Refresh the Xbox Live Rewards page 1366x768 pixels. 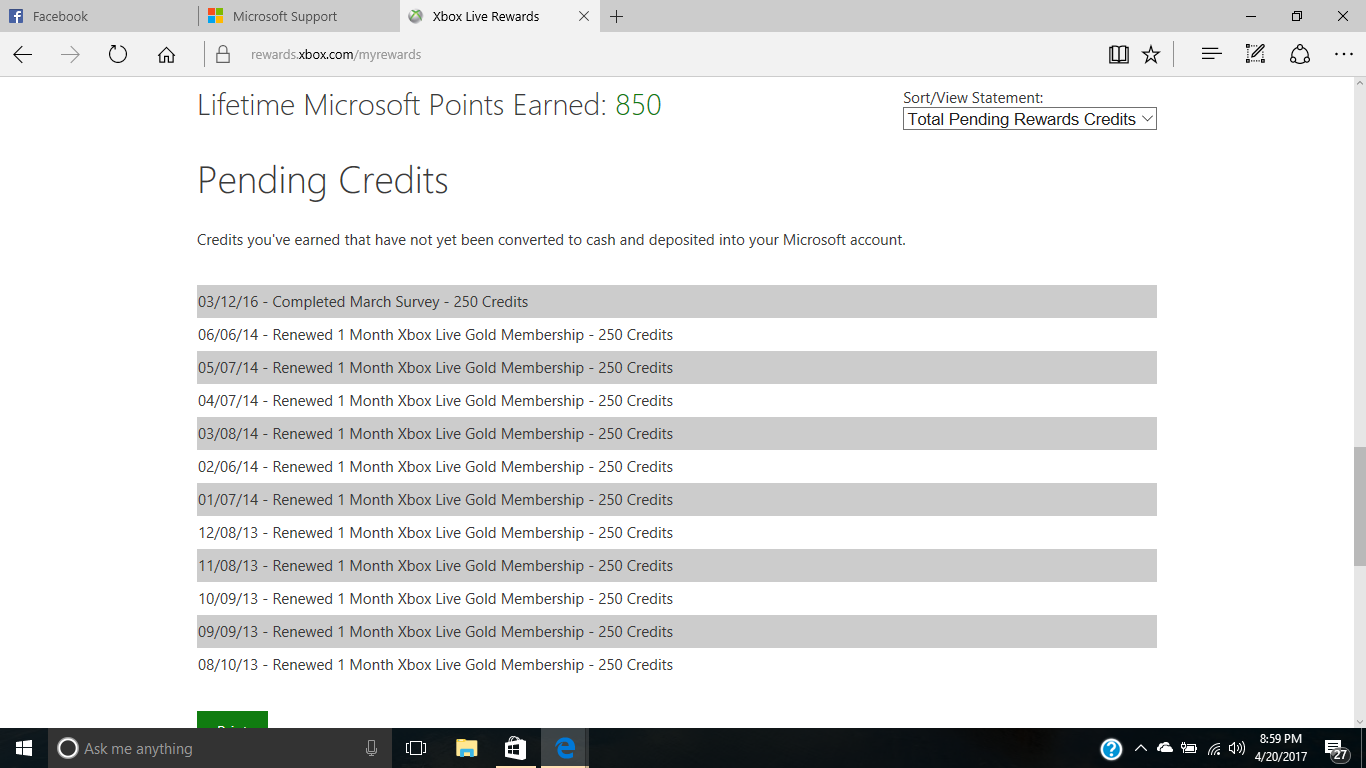[118, 55]
